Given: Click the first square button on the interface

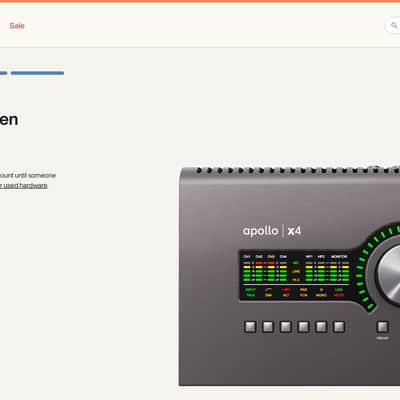Looking at the screenshot, I should 250,327.
